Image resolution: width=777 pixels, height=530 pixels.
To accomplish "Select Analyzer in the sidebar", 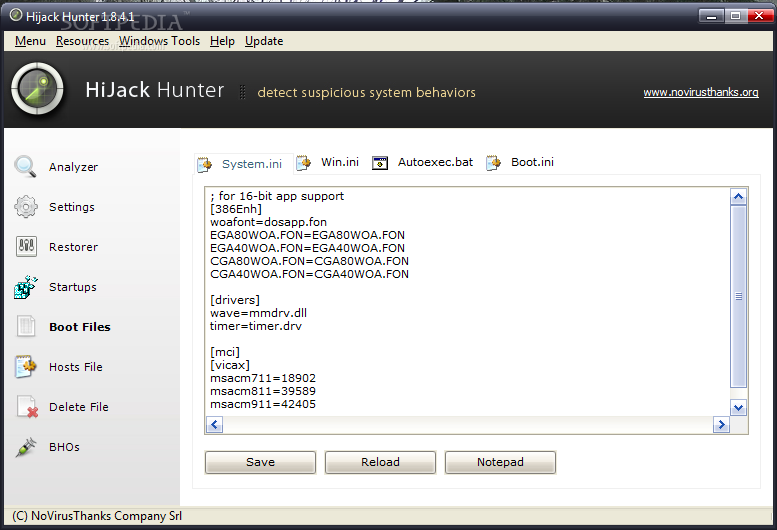I will tap(73, 167).
